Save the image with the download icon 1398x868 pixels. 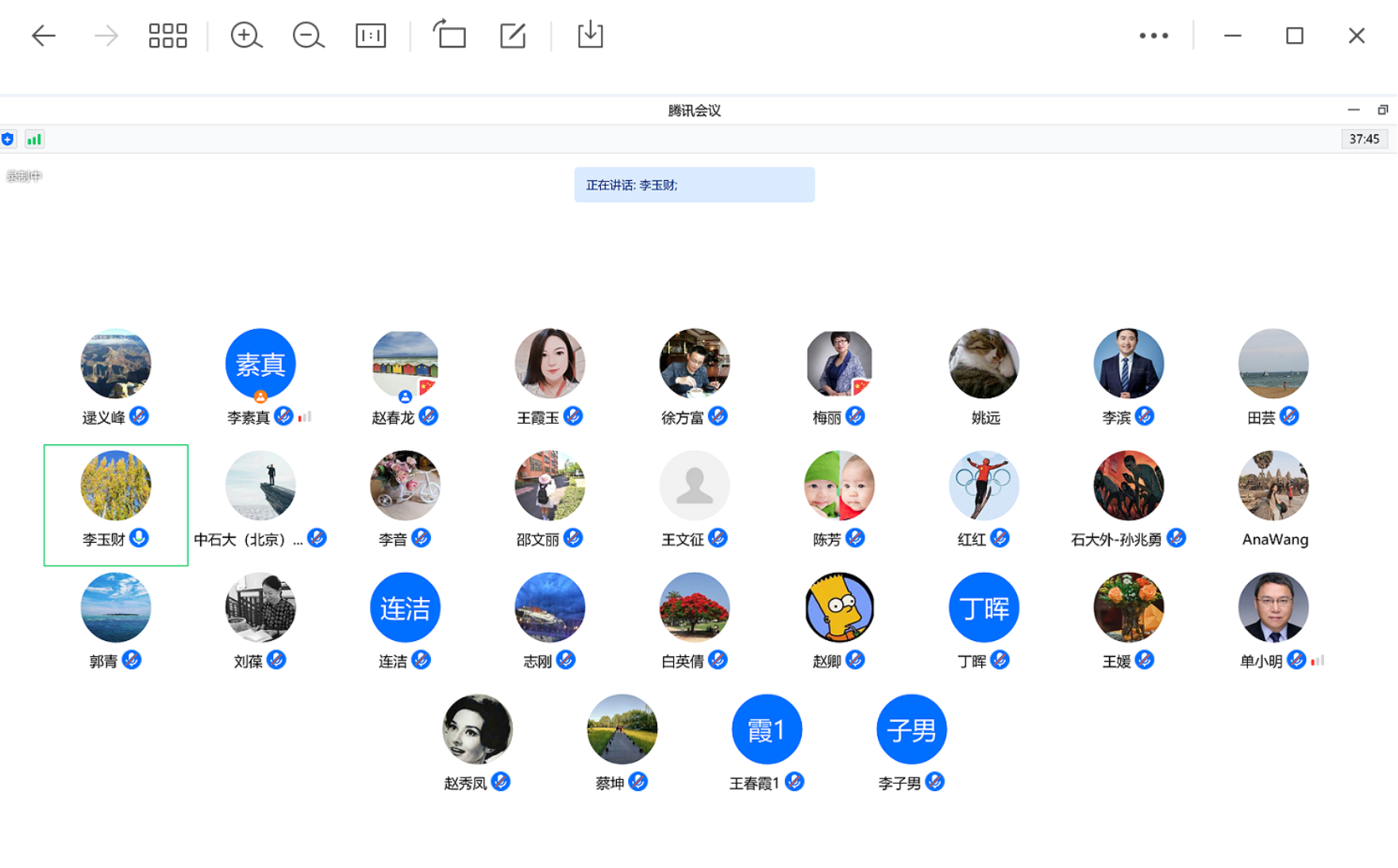pos(590,36)
